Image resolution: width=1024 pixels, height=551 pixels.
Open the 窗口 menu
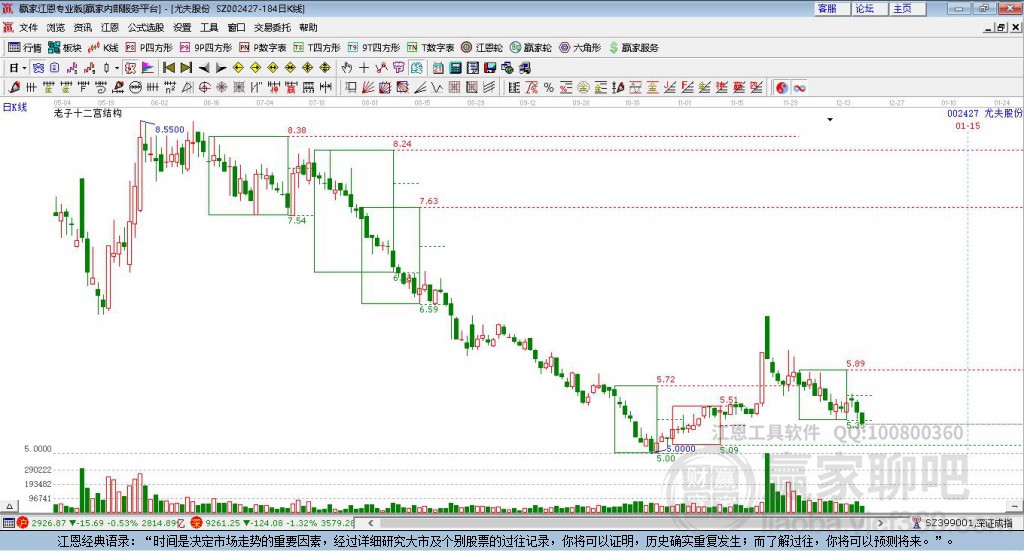tap(236, 27)
